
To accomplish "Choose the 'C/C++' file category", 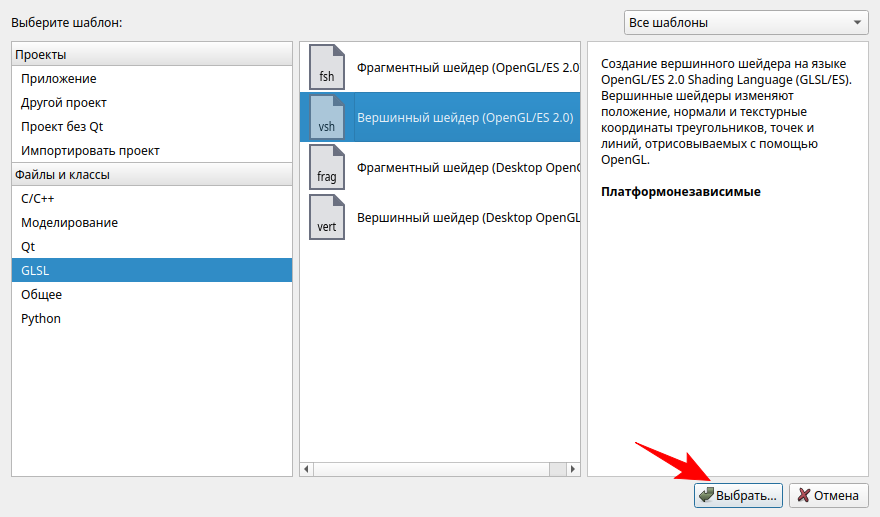I will 38,198.
